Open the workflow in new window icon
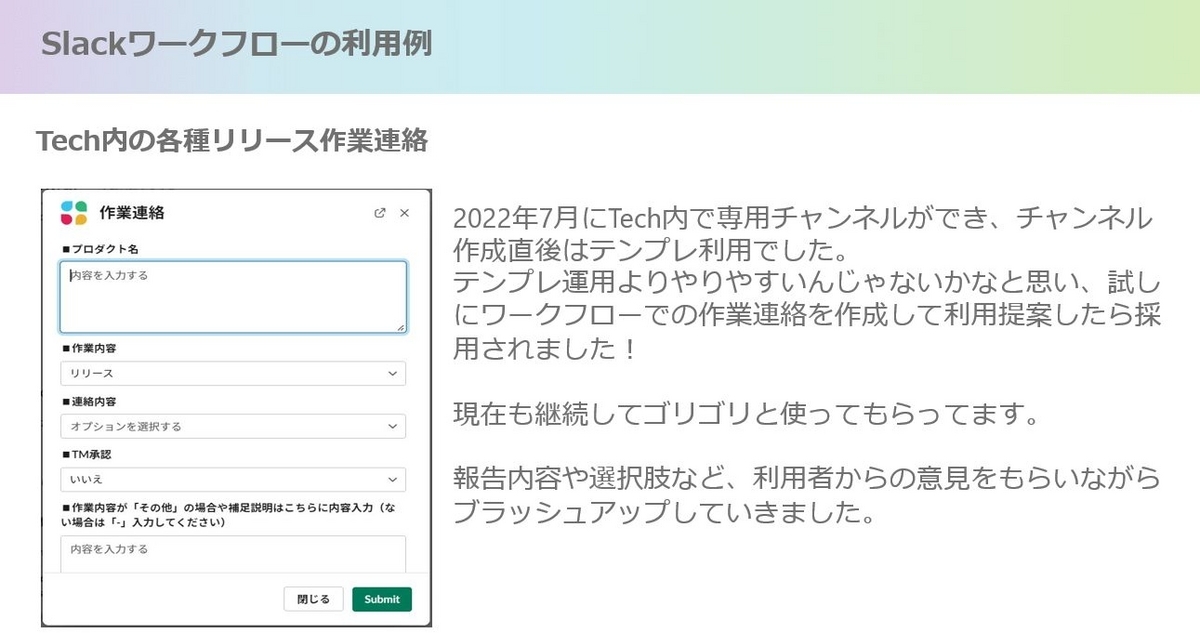 pyautogui.click(x=380, y=213)
